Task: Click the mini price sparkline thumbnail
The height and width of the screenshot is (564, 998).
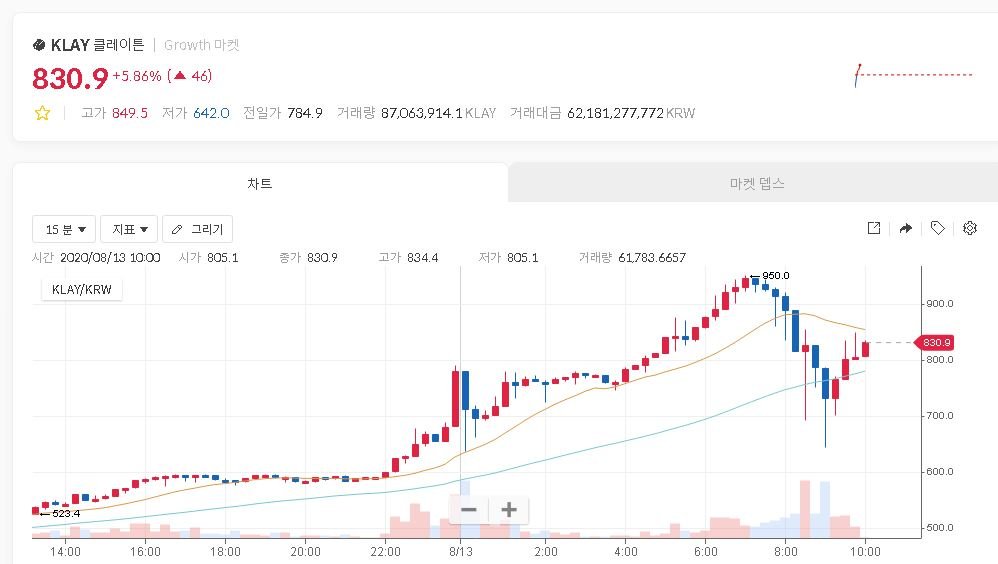Action: 912,75
